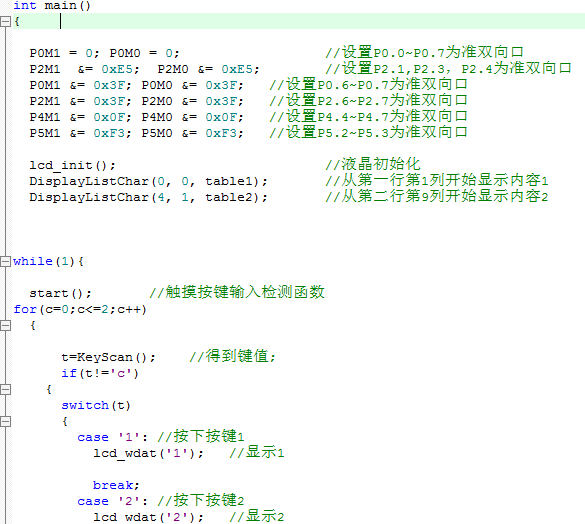Collapse the if(t!='c') block fold marker
585x524 pixels.
click(x=5, y=389)
